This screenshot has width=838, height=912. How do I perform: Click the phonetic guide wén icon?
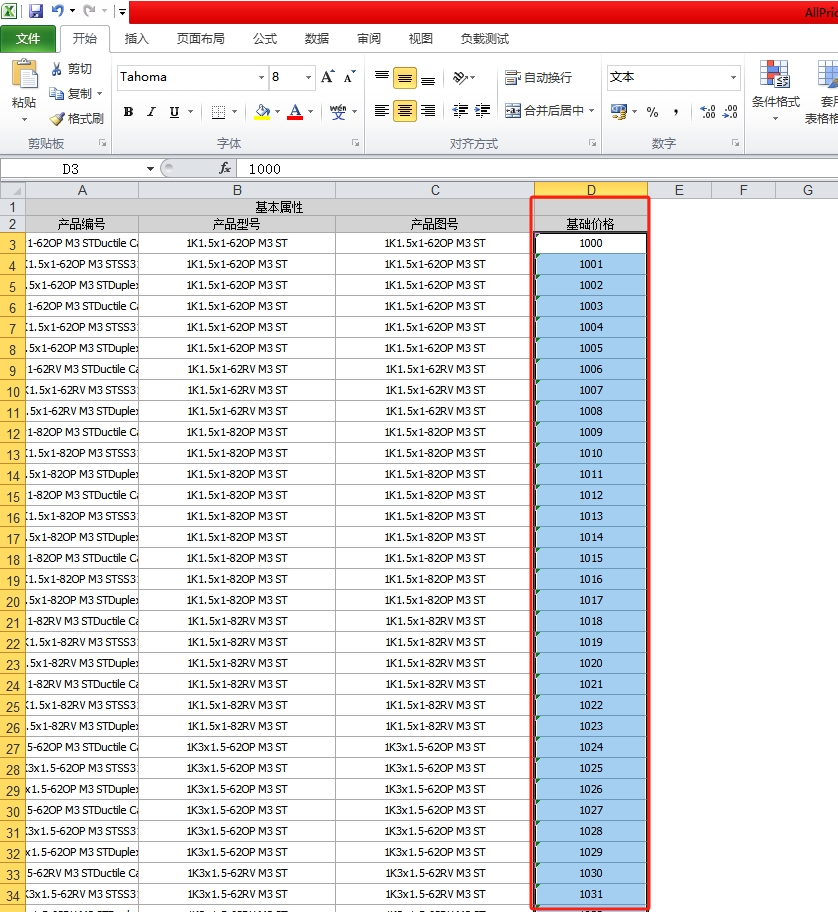[x=338, y=112]
